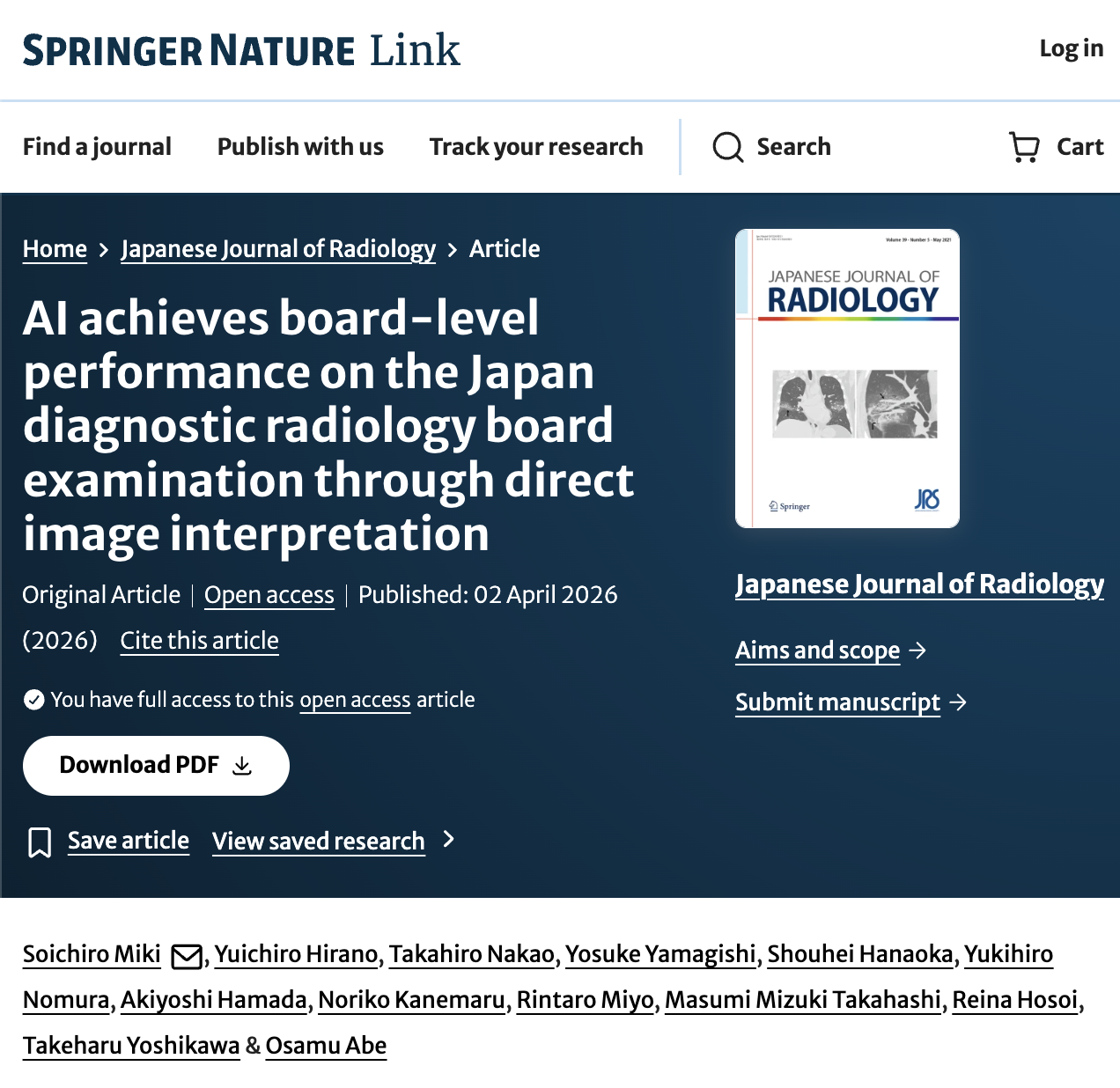The width and height of the screenshot is (1120, 1088).
Task: Open the search magnifier icon
Action: [x=727, y=147]
